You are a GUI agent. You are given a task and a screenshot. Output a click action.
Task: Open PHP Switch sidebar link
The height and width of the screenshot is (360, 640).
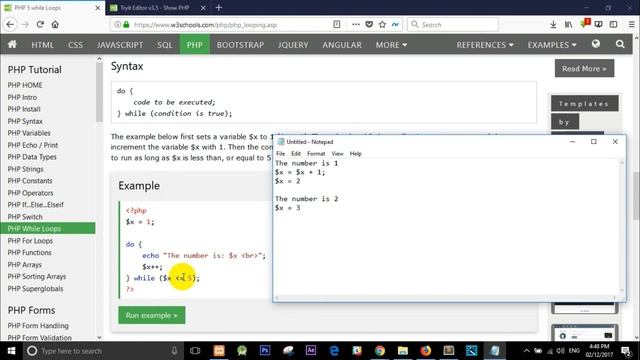pos(25,217)
